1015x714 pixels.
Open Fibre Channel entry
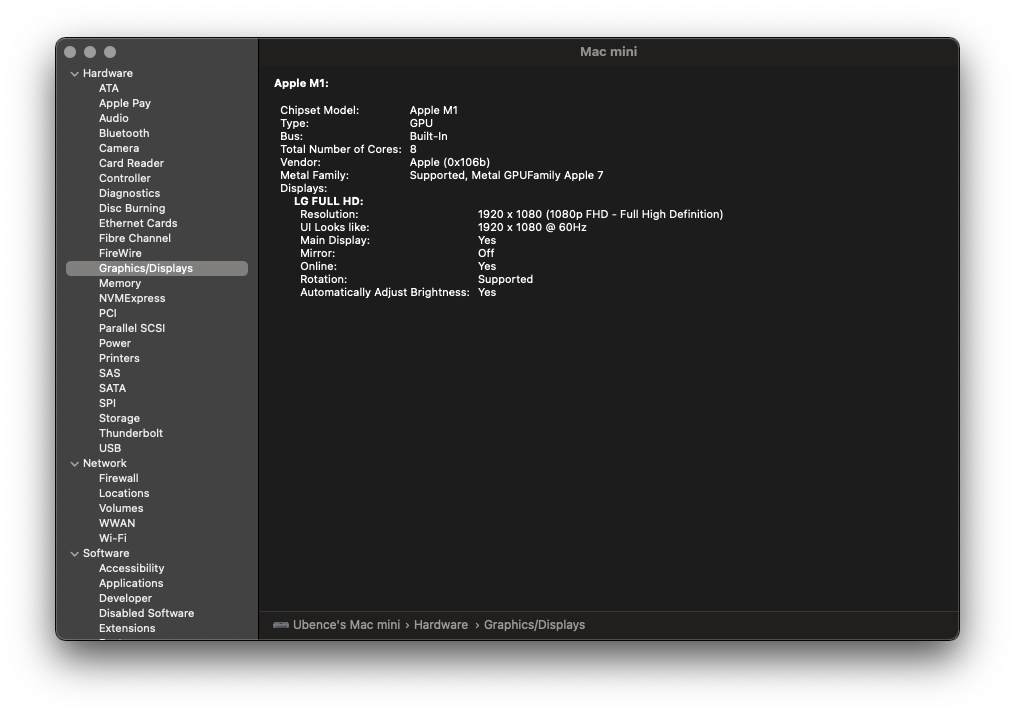[x=135, y=238]
